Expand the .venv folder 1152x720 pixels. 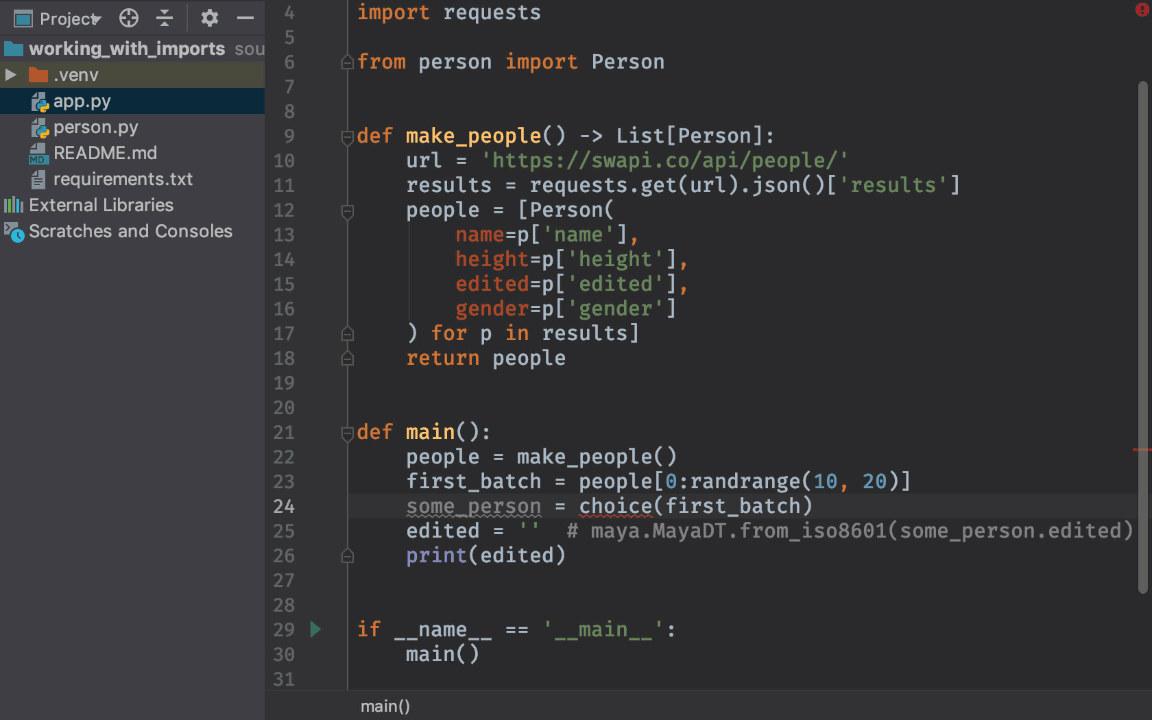(x=10, y=75)
